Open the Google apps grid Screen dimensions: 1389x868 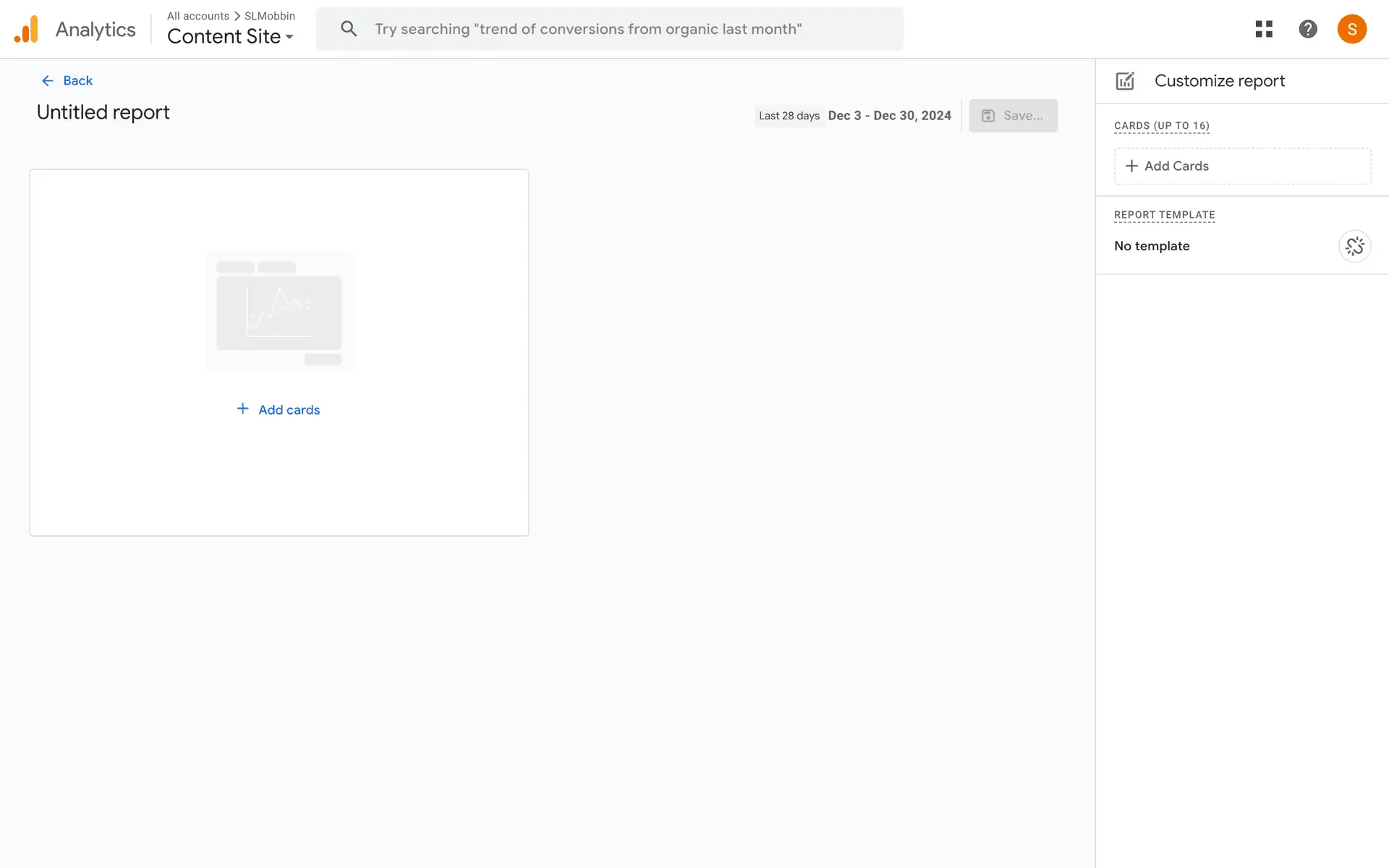1264,29
